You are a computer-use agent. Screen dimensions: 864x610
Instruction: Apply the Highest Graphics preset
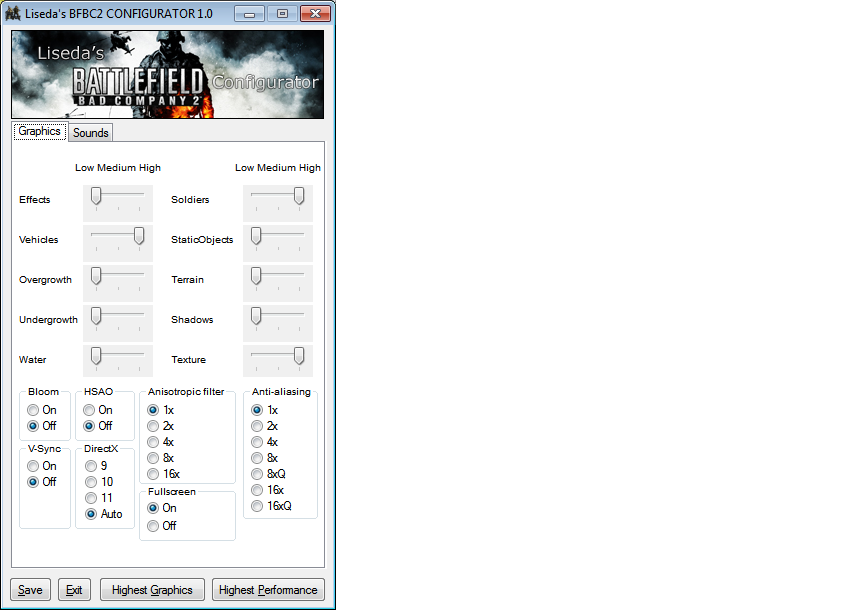pyautogui.click(x=152, y=590)
